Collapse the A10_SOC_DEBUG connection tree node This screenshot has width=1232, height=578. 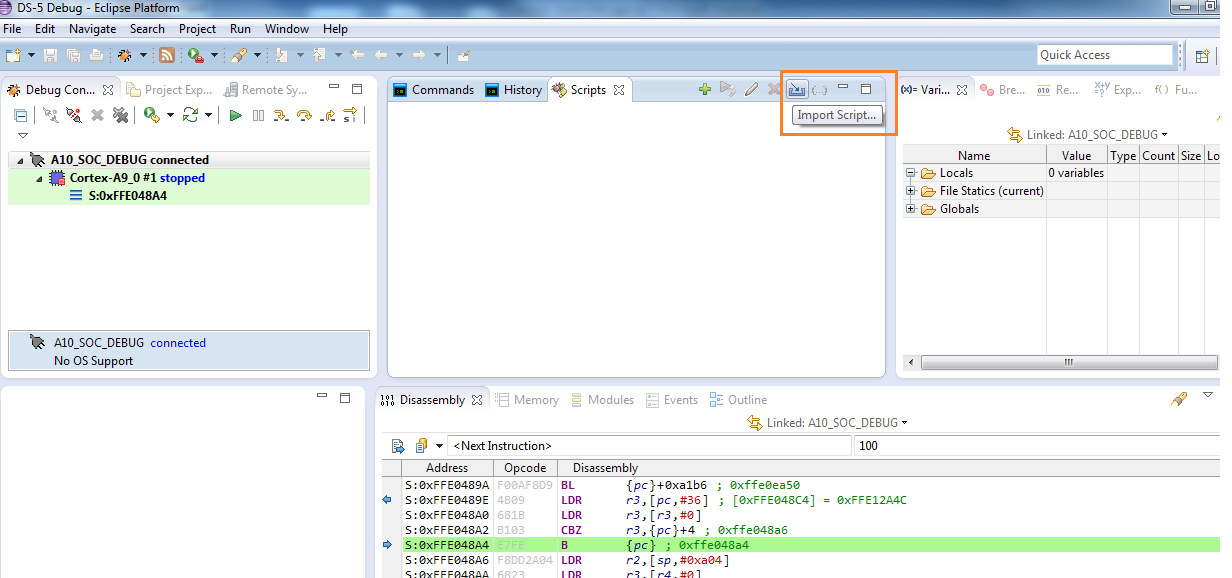point(21,160)
